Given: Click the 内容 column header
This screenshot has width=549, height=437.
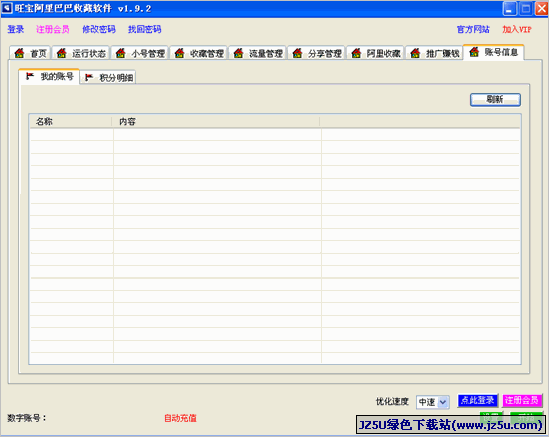Looking at the screenshot, I should click(x=216, y=122).
